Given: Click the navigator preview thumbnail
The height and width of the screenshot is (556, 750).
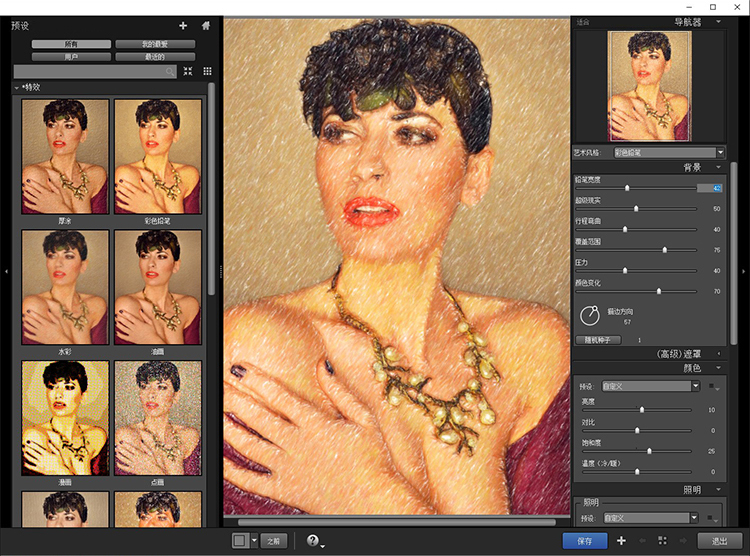Looking at the screenshot, I should [x=649, y=86].
